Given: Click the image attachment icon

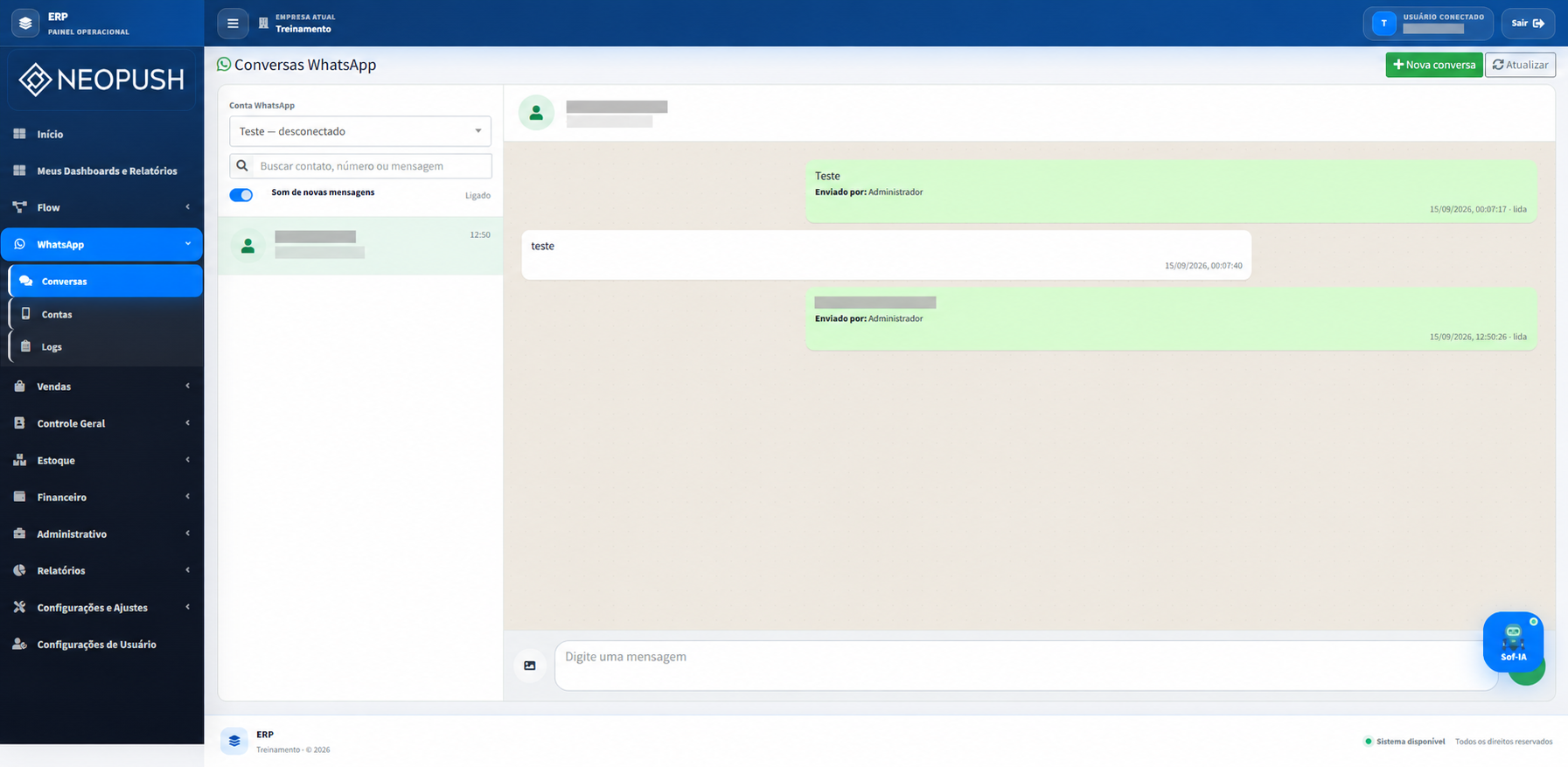Looking at the screenshot, I should tap(530, 666).
